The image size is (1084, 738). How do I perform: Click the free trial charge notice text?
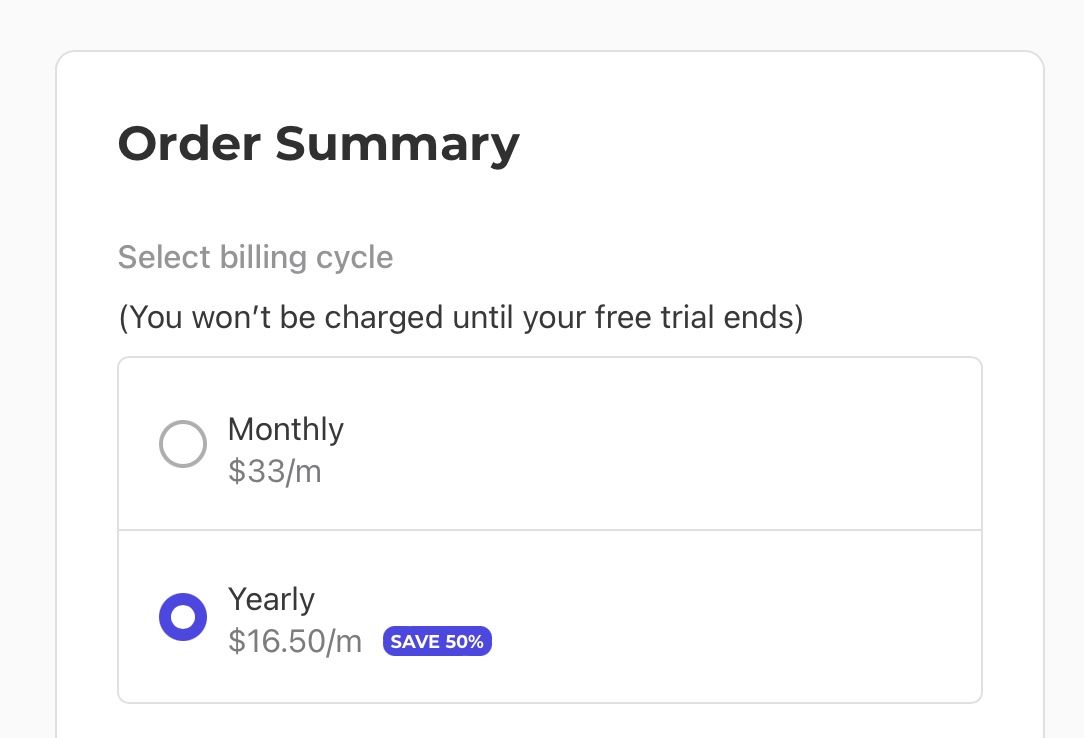coord(461,318)
